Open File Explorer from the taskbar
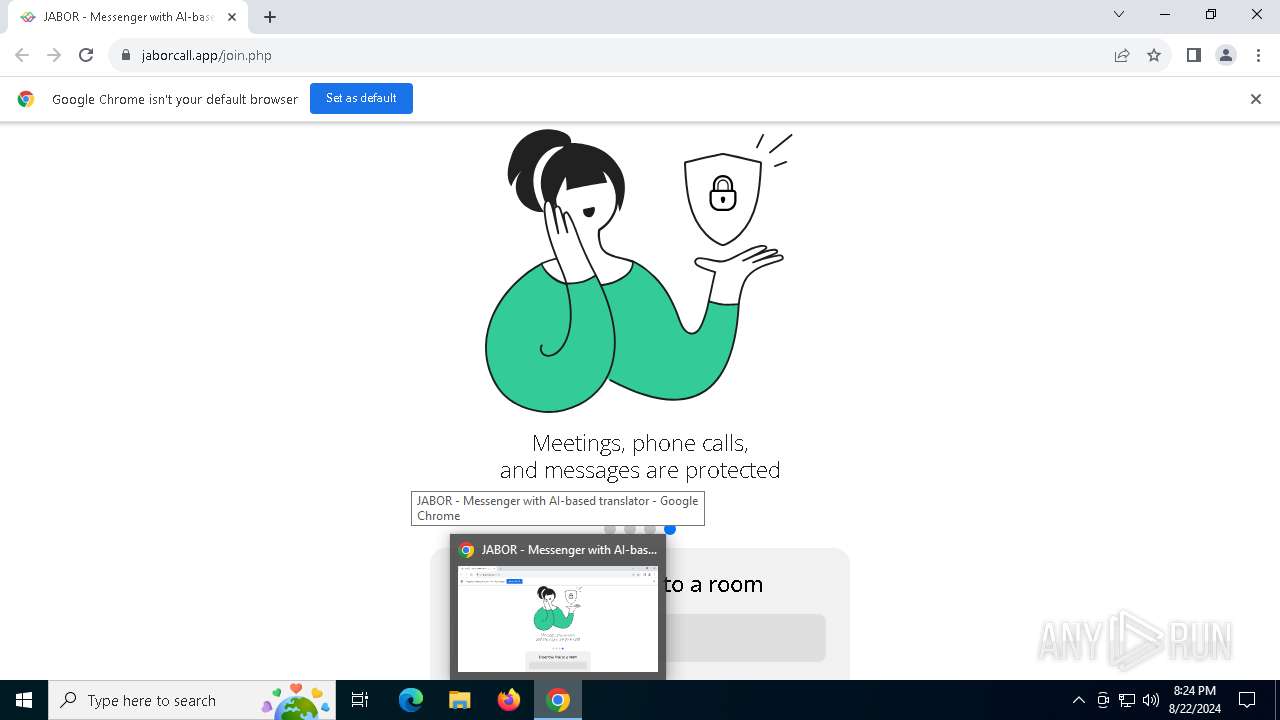This screenshot has width=1280, height=720. pos(460,700)
